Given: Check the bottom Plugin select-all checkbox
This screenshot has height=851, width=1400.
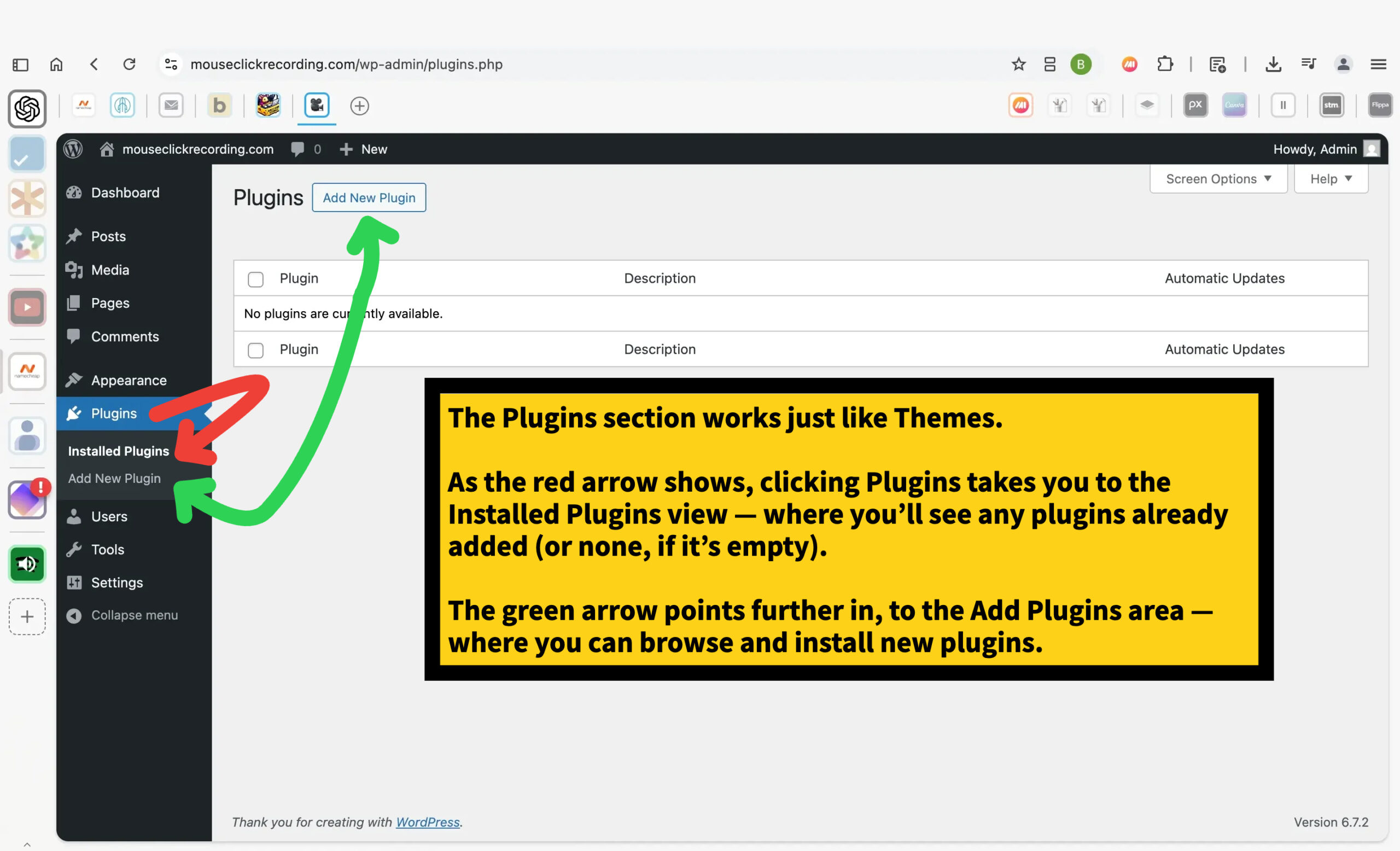Looking at the screenshot, I should (x=256, y=350).
